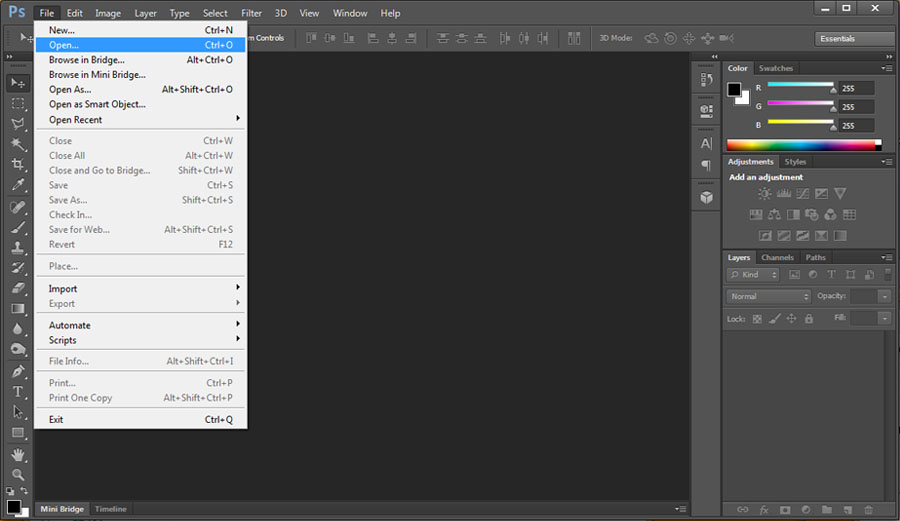The image size is (900, 521).
Task: Expand the Kind filter dropdown
Action: [754, 274]
